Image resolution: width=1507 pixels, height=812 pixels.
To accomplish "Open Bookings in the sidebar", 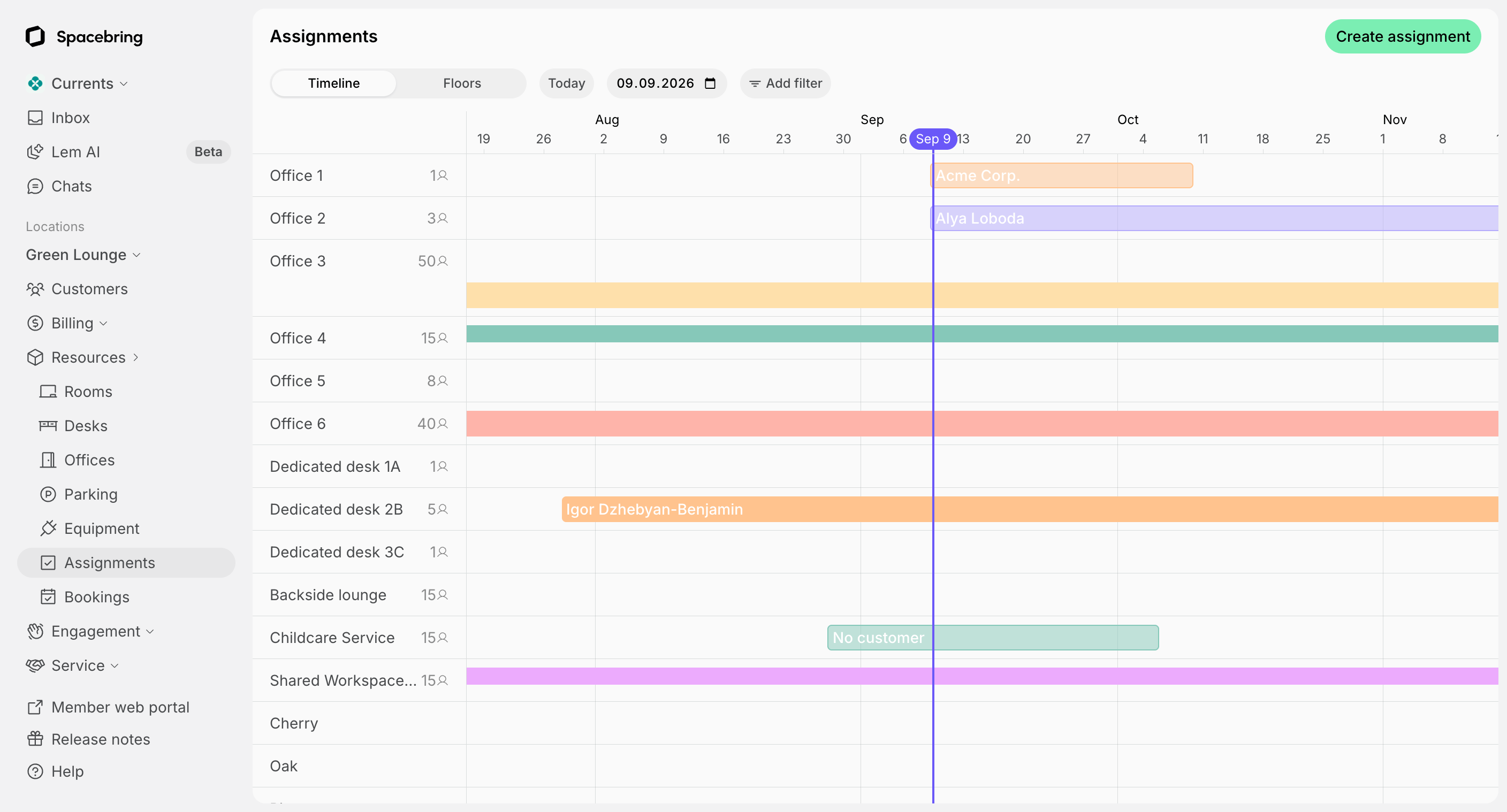I will coord(96,597).
